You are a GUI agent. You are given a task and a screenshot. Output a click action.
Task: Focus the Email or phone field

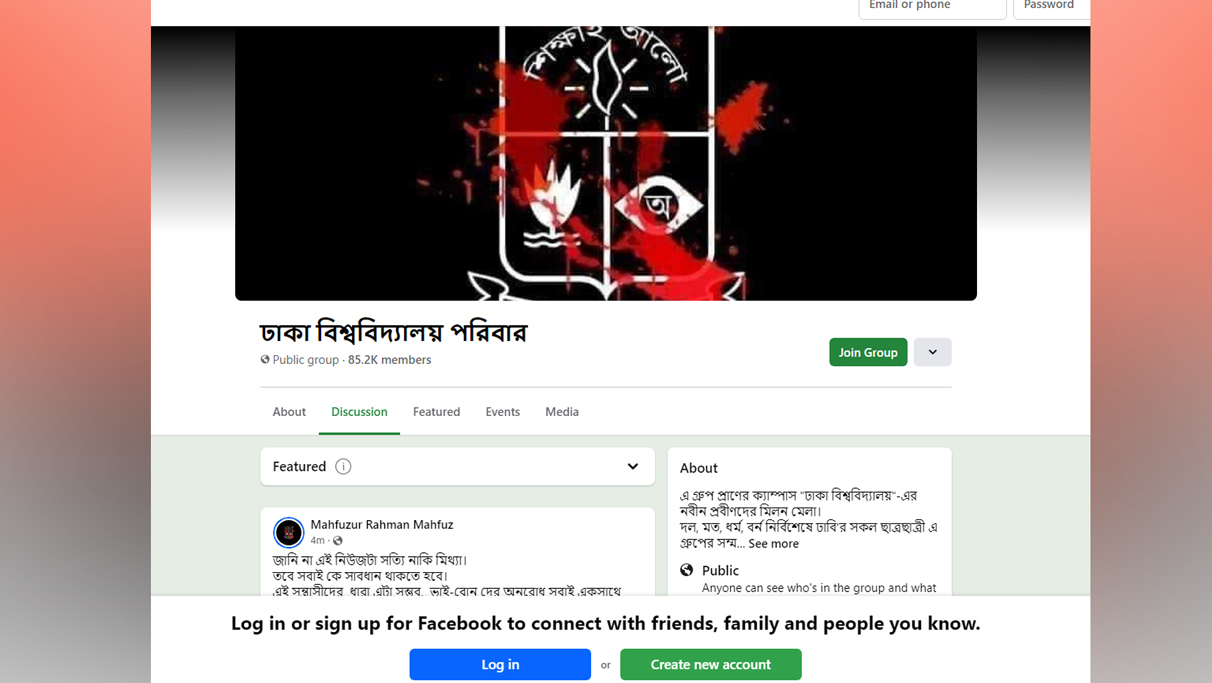click(932, 7)
